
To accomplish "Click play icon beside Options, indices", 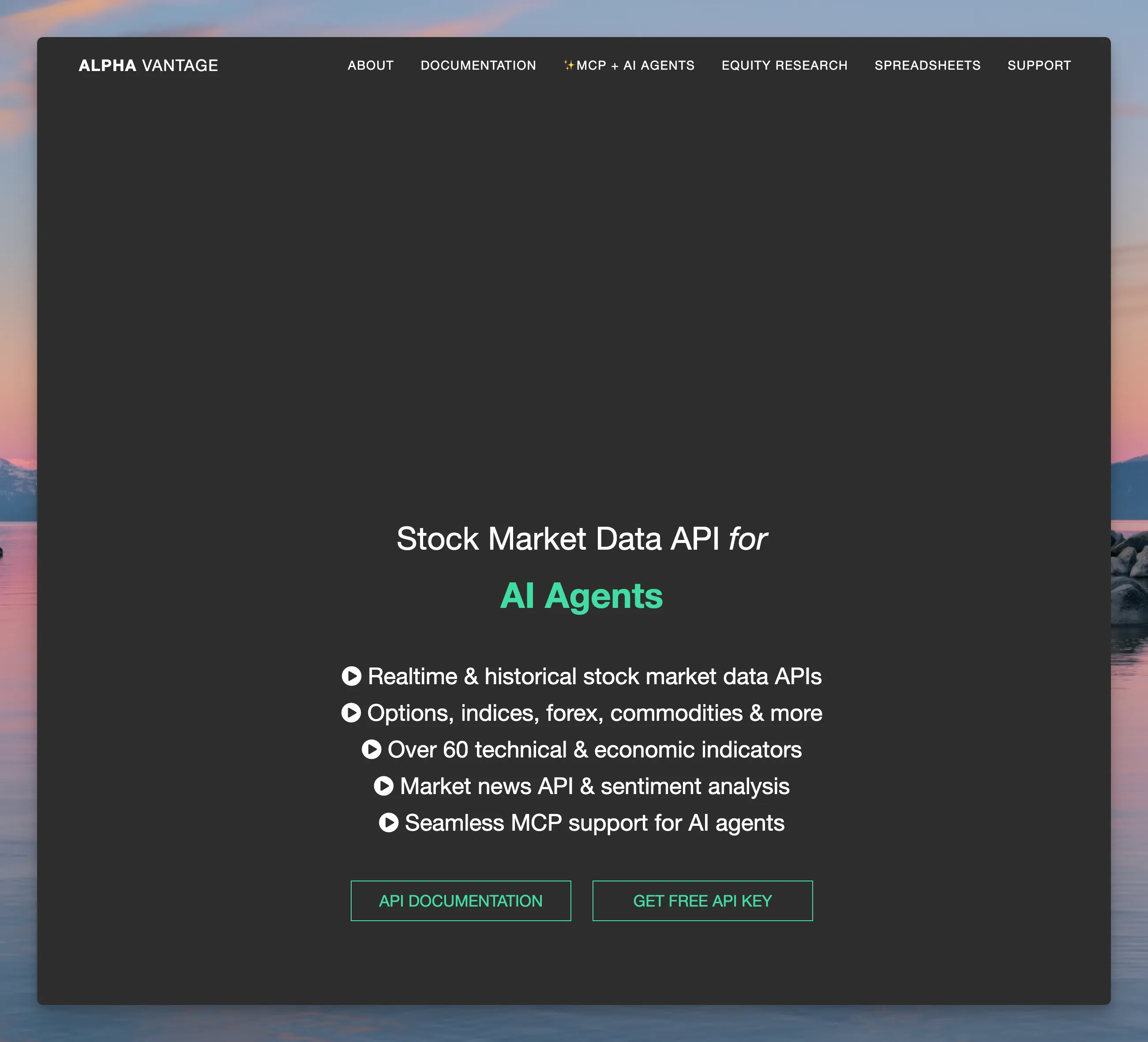I will [351, 712].
